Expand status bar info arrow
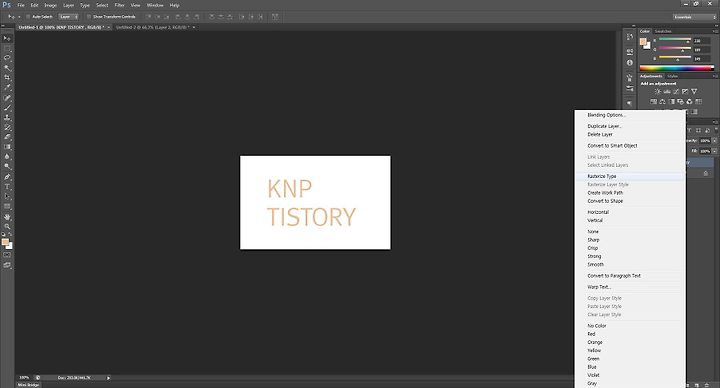Viewport: 720px width, 388px height. tap(108, 378)
